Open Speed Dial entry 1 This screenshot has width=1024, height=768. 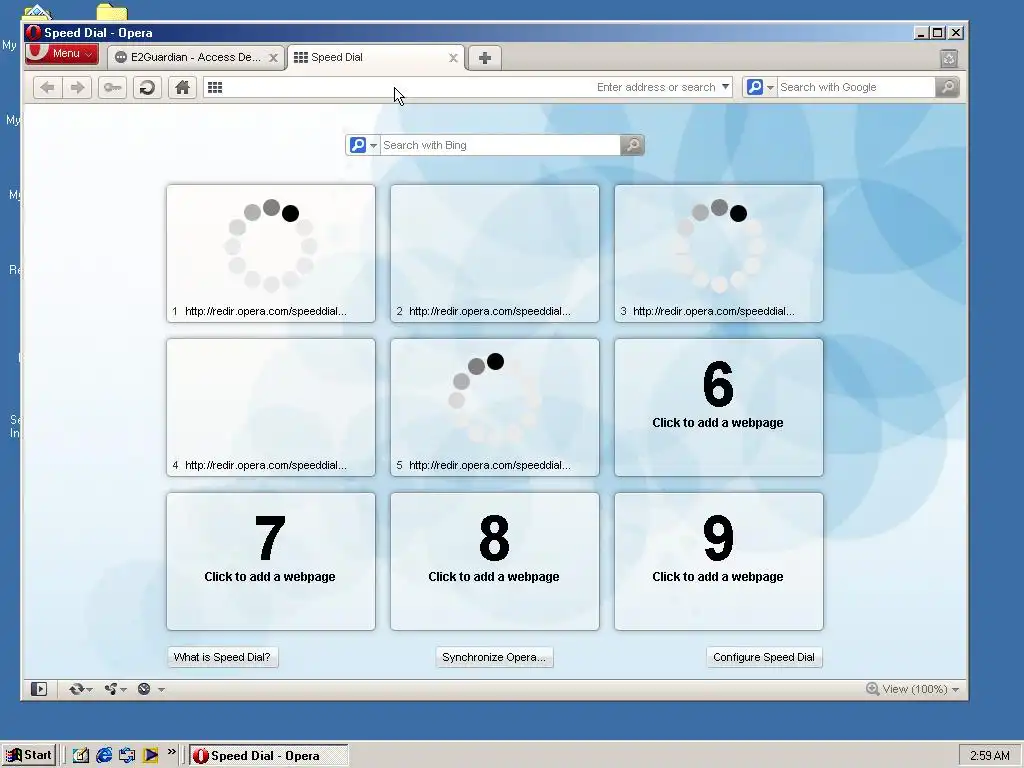click(x=271, y=253)
